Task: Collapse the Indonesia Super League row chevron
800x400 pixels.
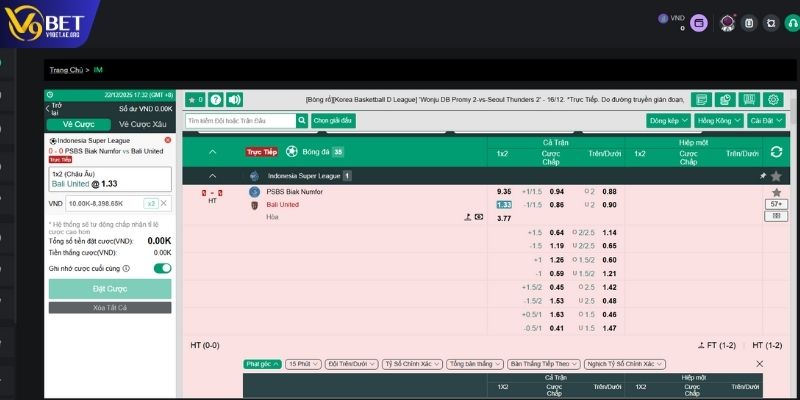Action: coord(212,176)
